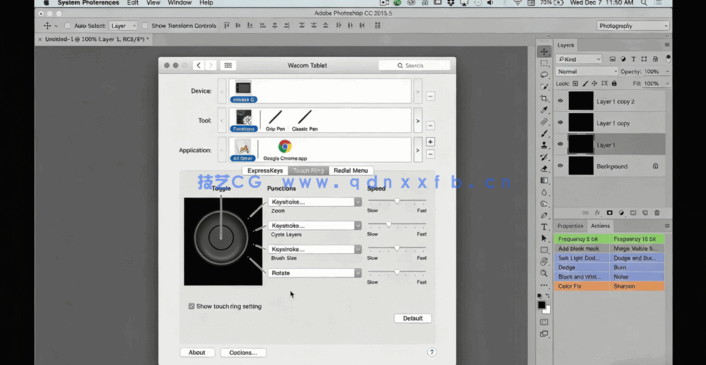Select the Hand tool
Screen dimensions: 706x365
544,261
